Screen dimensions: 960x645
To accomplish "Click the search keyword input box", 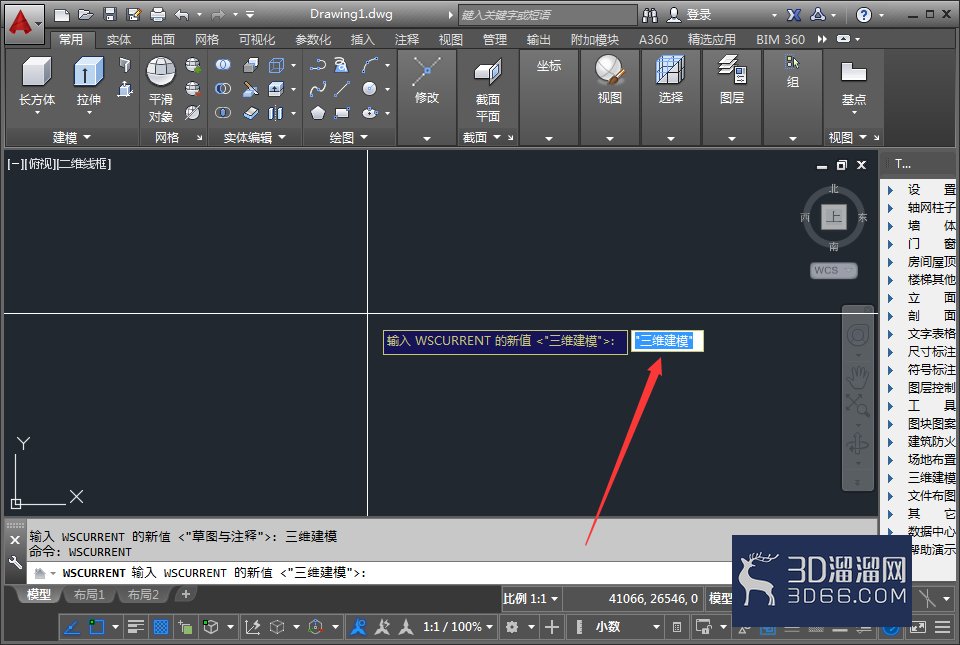I will 547,15.
